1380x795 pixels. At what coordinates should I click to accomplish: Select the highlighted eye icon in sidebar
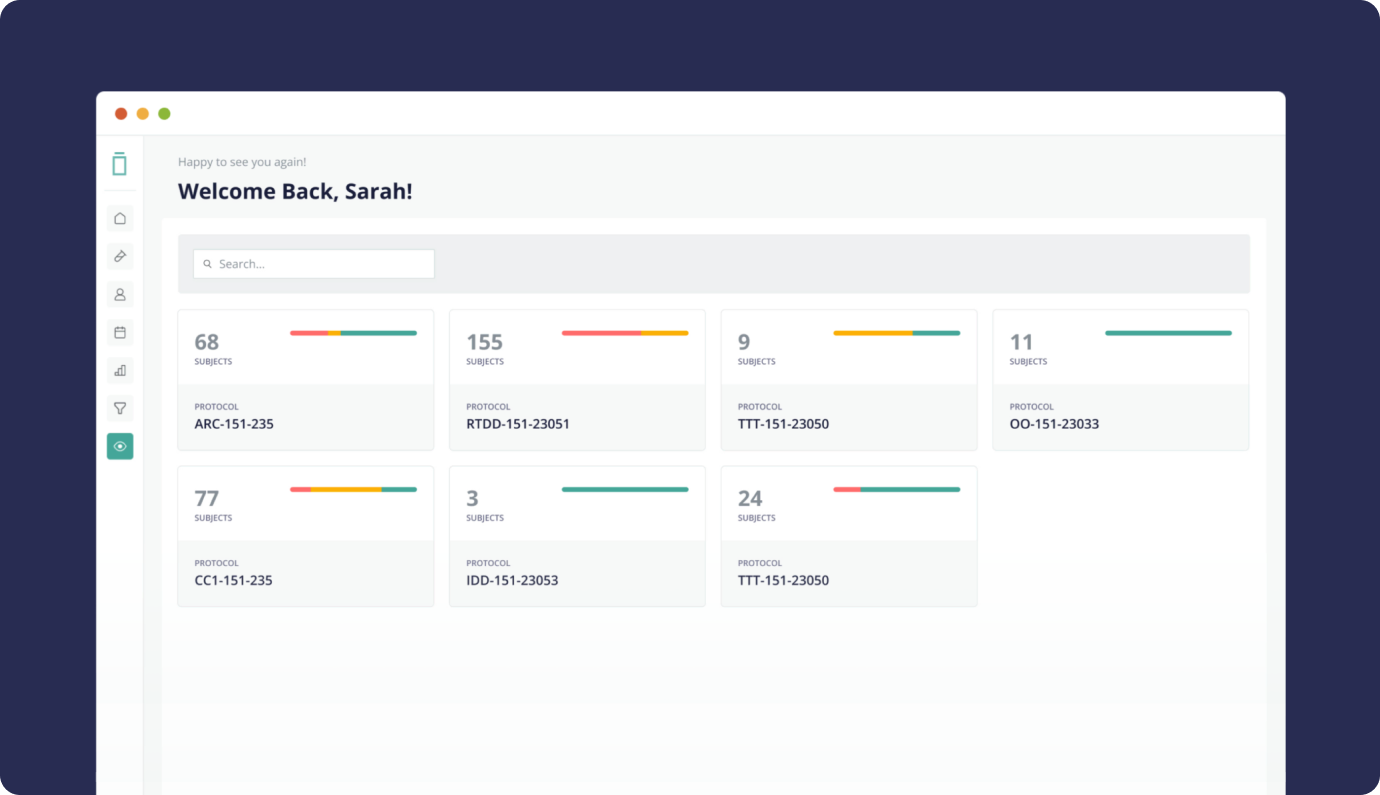[x=120, y=446]
